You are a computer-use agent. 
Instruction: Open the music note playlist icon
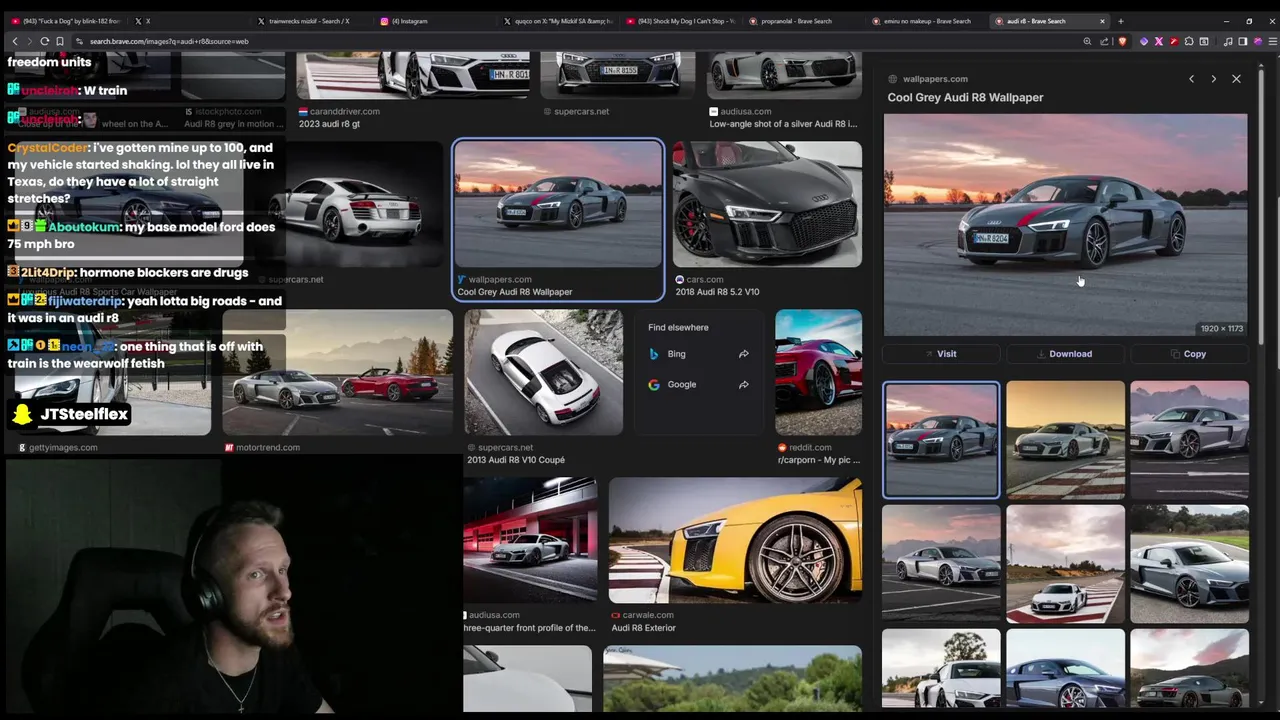tap(1228, 41)
